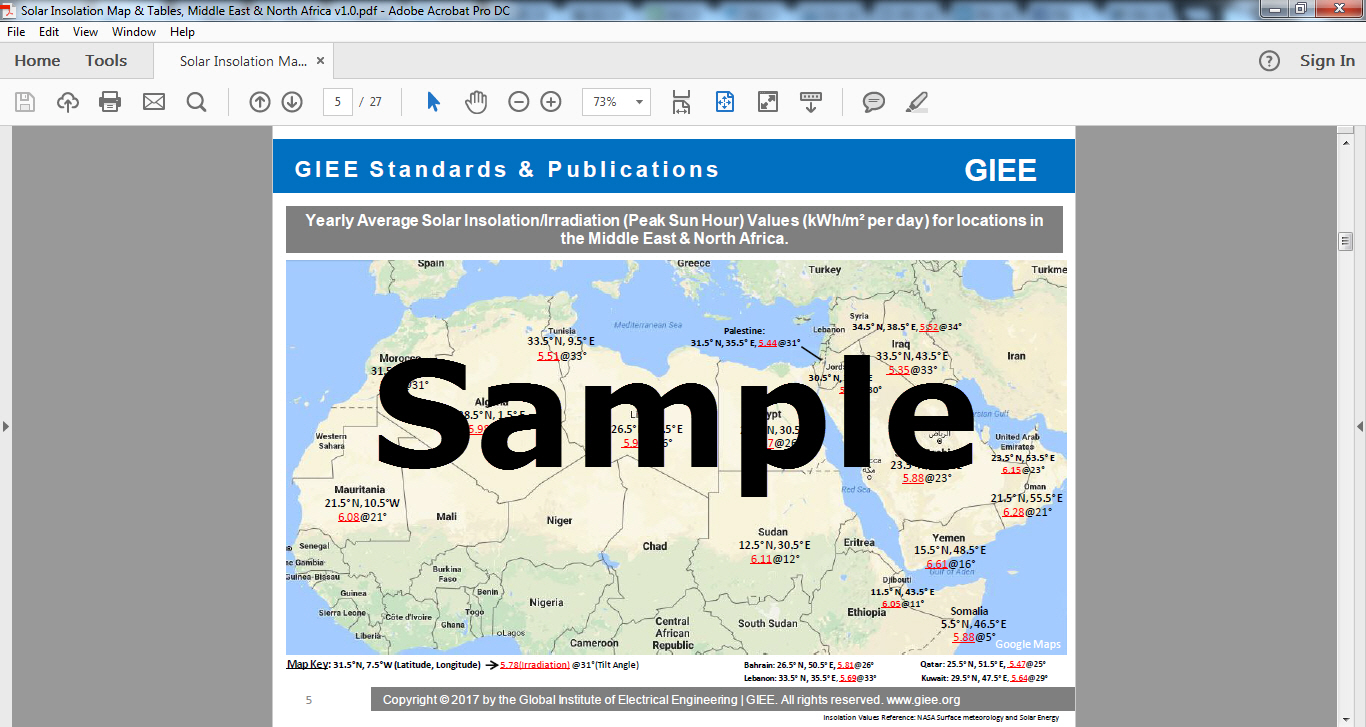Click the page number input field
The image size is (1366, 727).
pos(338,101)
